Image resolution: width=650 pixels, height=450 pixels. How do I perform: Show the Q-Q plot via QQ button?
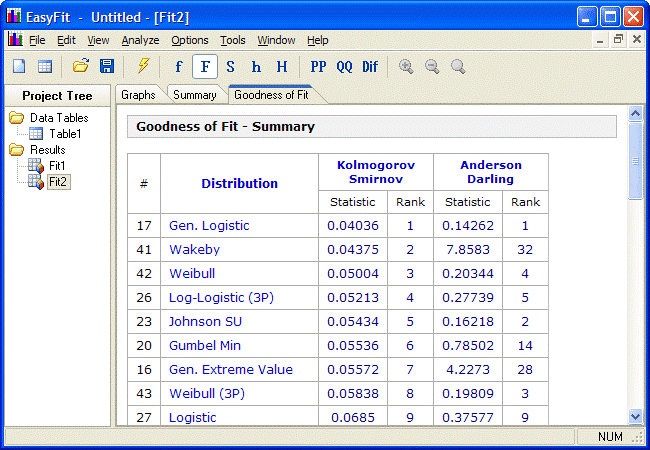(344, 67)
